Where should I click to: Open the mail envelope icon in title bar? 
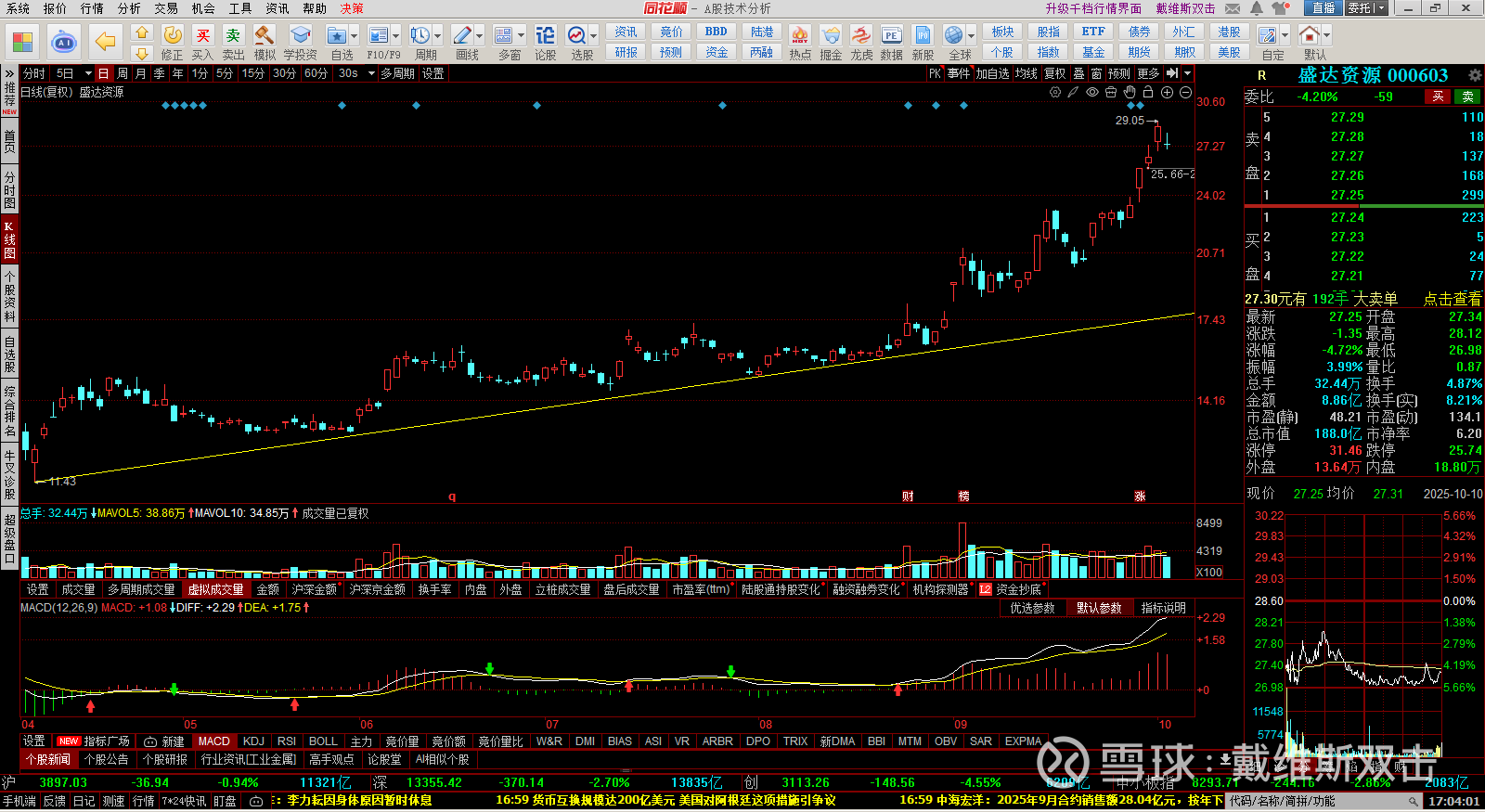tap(1233, 8)
